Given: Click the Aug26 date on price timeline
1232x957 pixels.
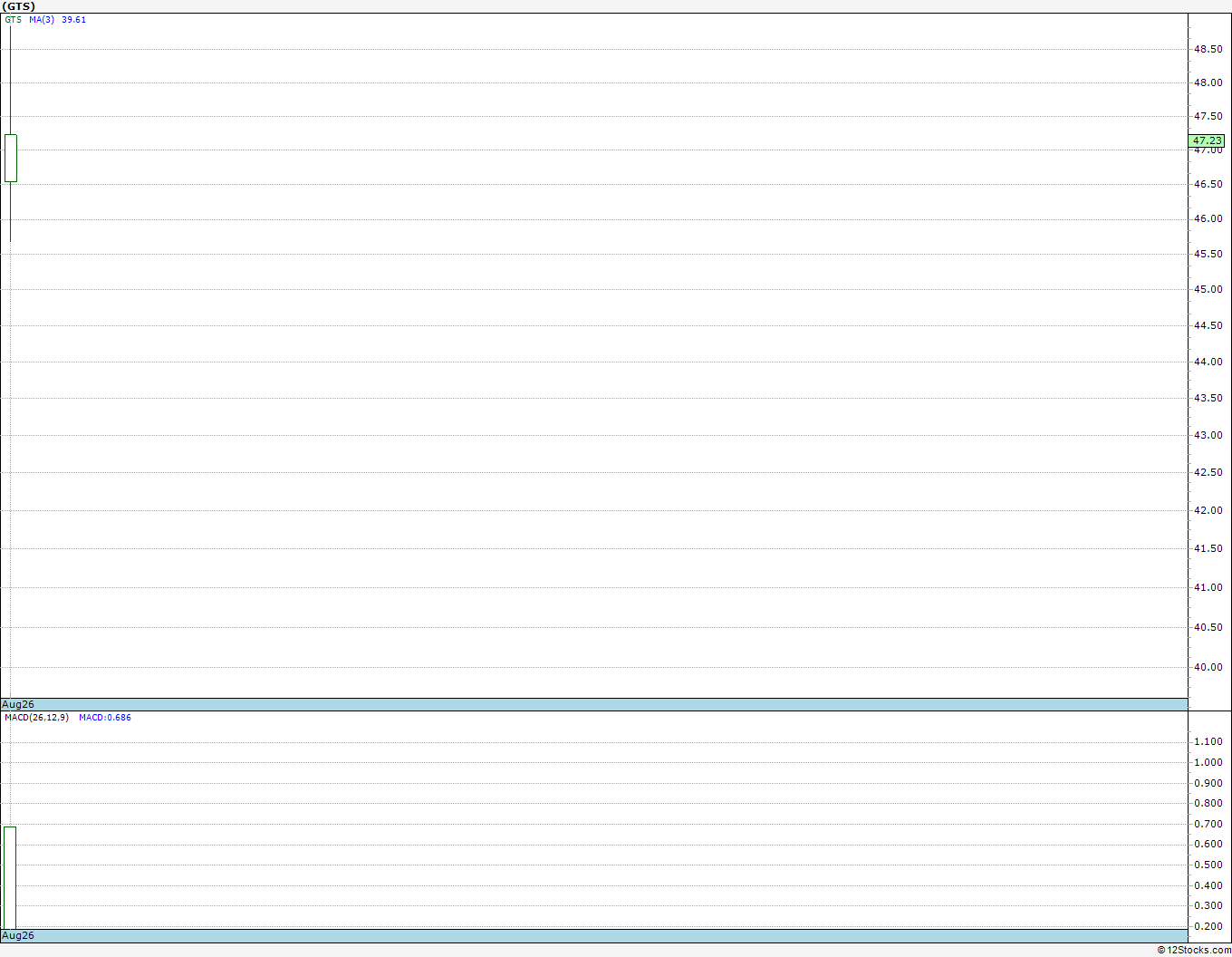Looking at the screenshot, I should point(18,704).
